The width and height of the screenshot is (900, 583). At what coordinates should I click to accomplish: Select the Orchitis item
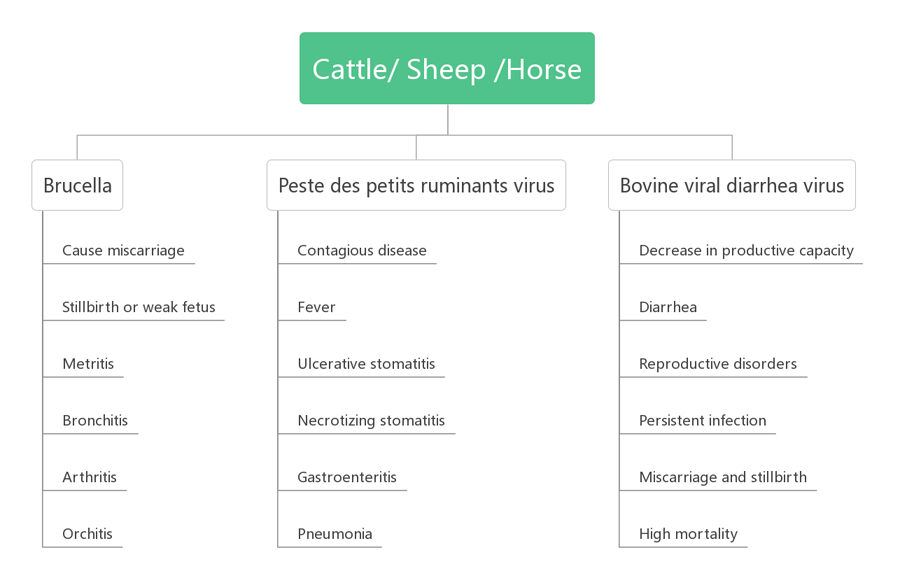point(87,534)
